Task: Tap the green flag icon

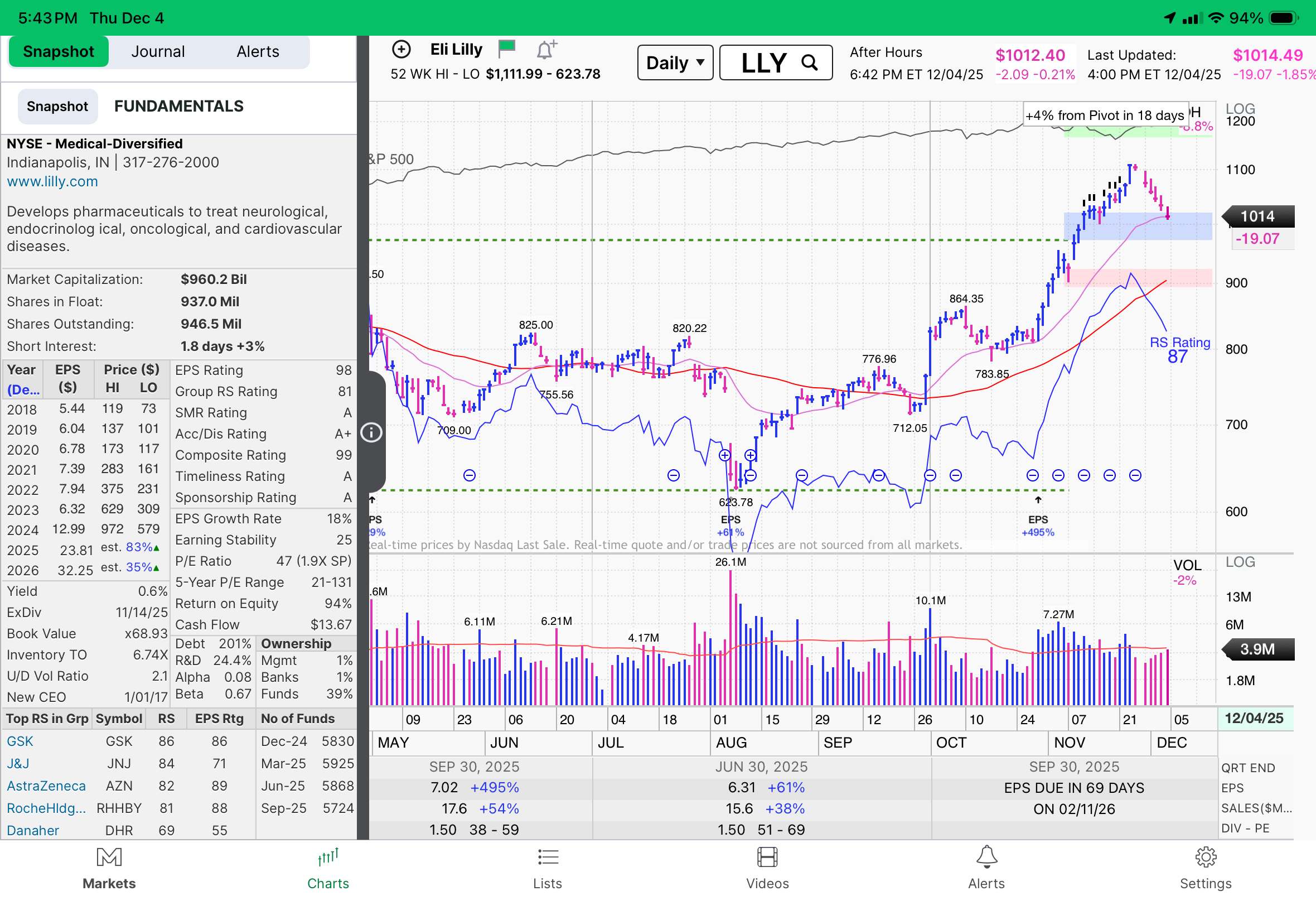Action: tap(507, 48)
